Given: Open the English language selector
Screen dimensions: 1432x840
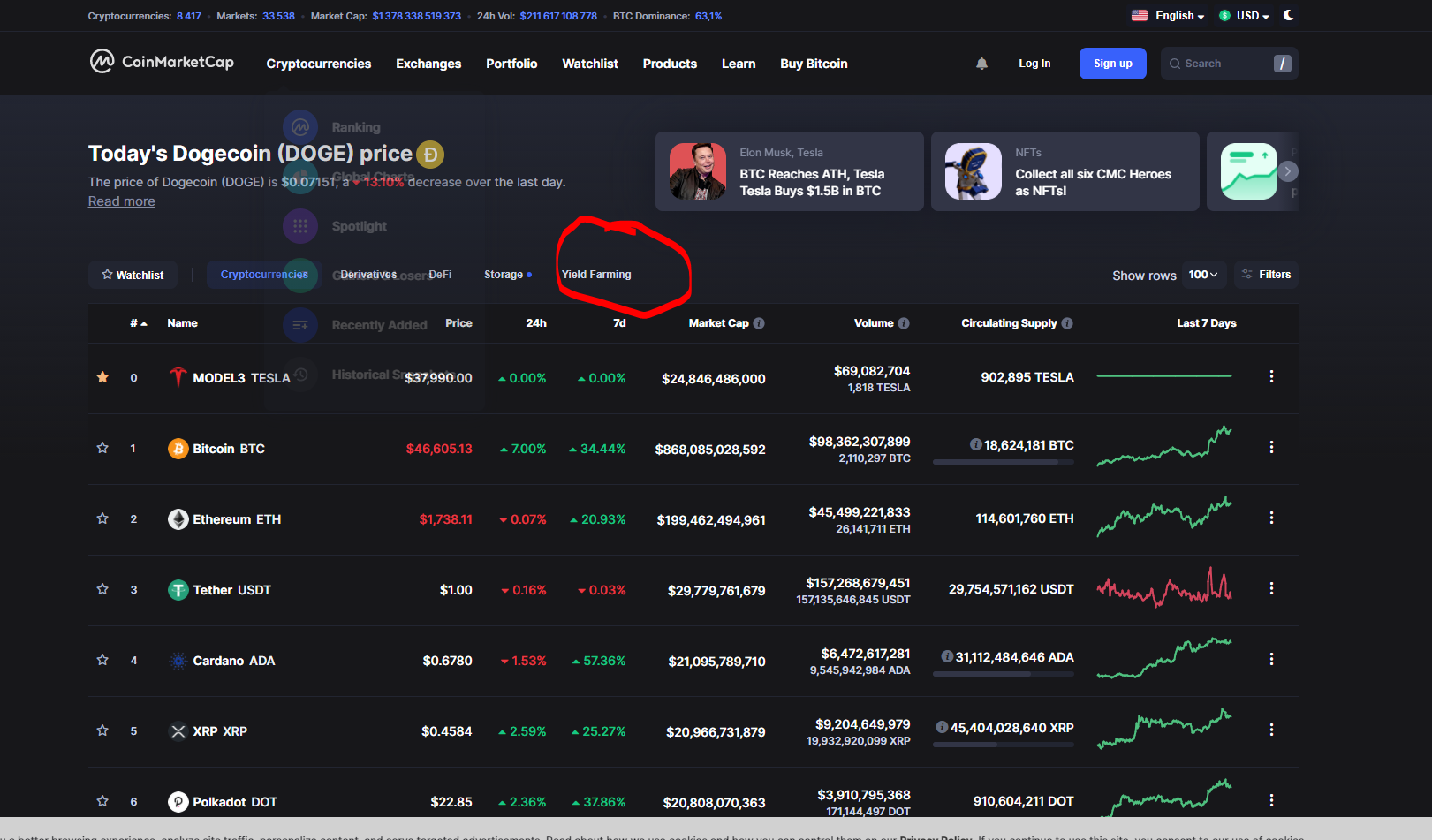Looking at the screenshot, I should pos(1168,15).
